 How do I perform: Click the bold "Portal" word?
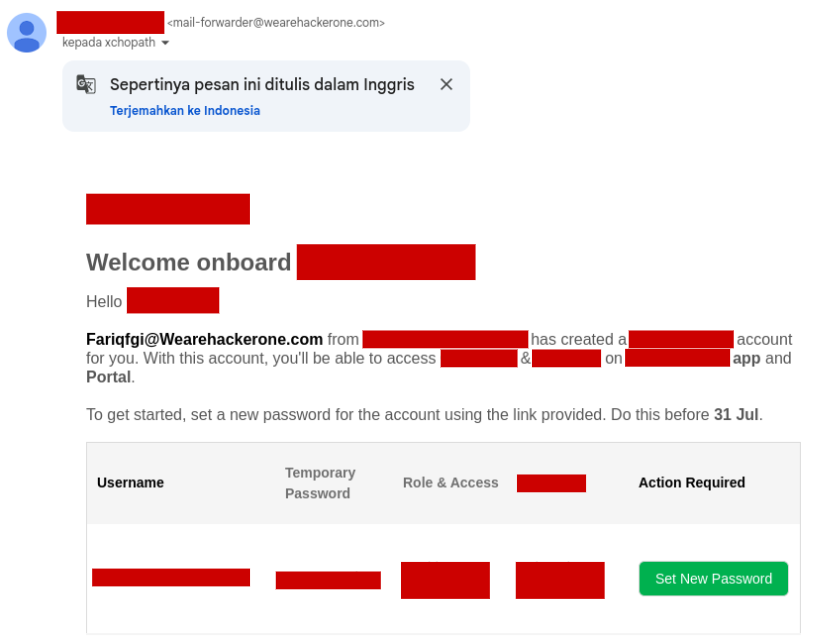(108, 377)
